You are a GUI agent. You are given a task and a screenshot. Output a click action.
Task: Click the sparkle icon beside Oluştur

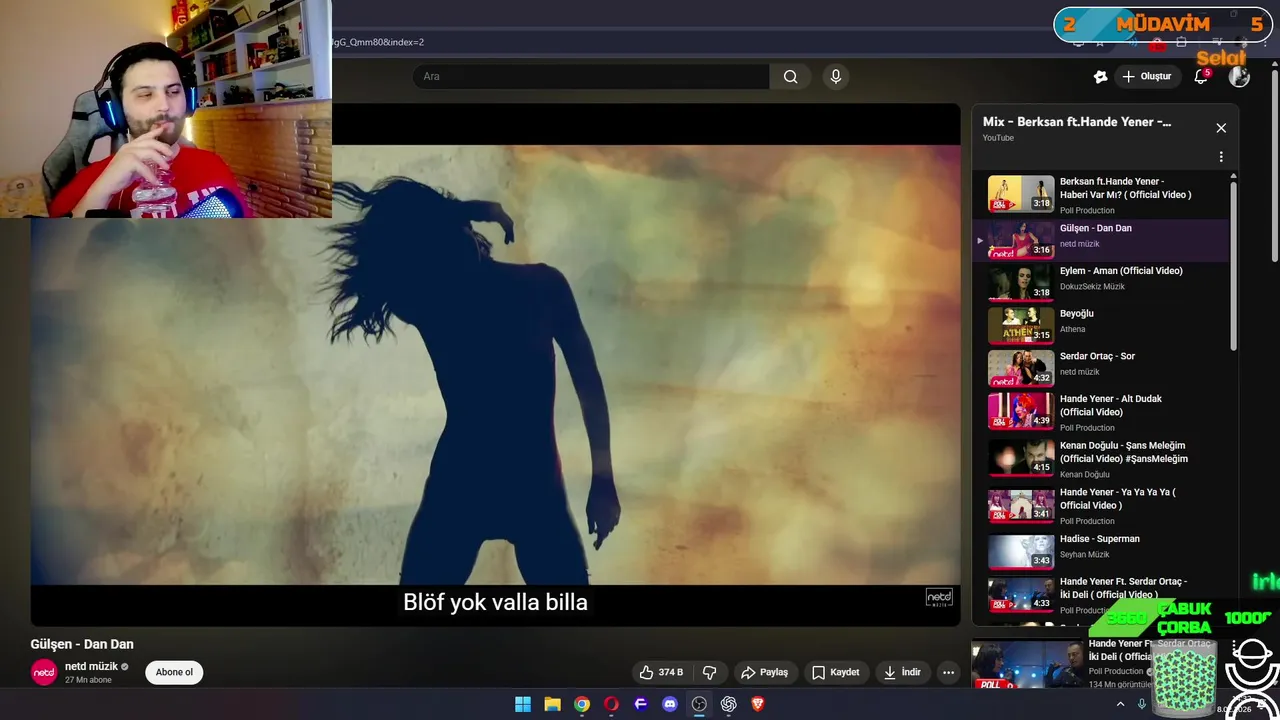click(1100, 76)
